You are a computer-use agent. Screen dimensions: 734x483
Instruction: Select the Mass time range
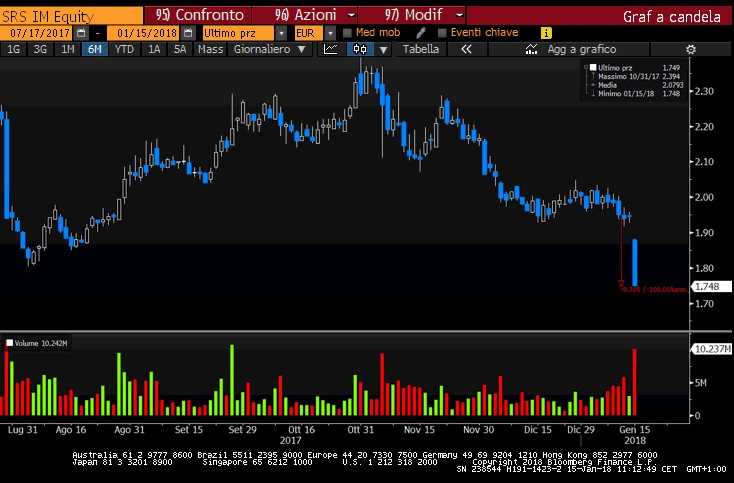210,49
